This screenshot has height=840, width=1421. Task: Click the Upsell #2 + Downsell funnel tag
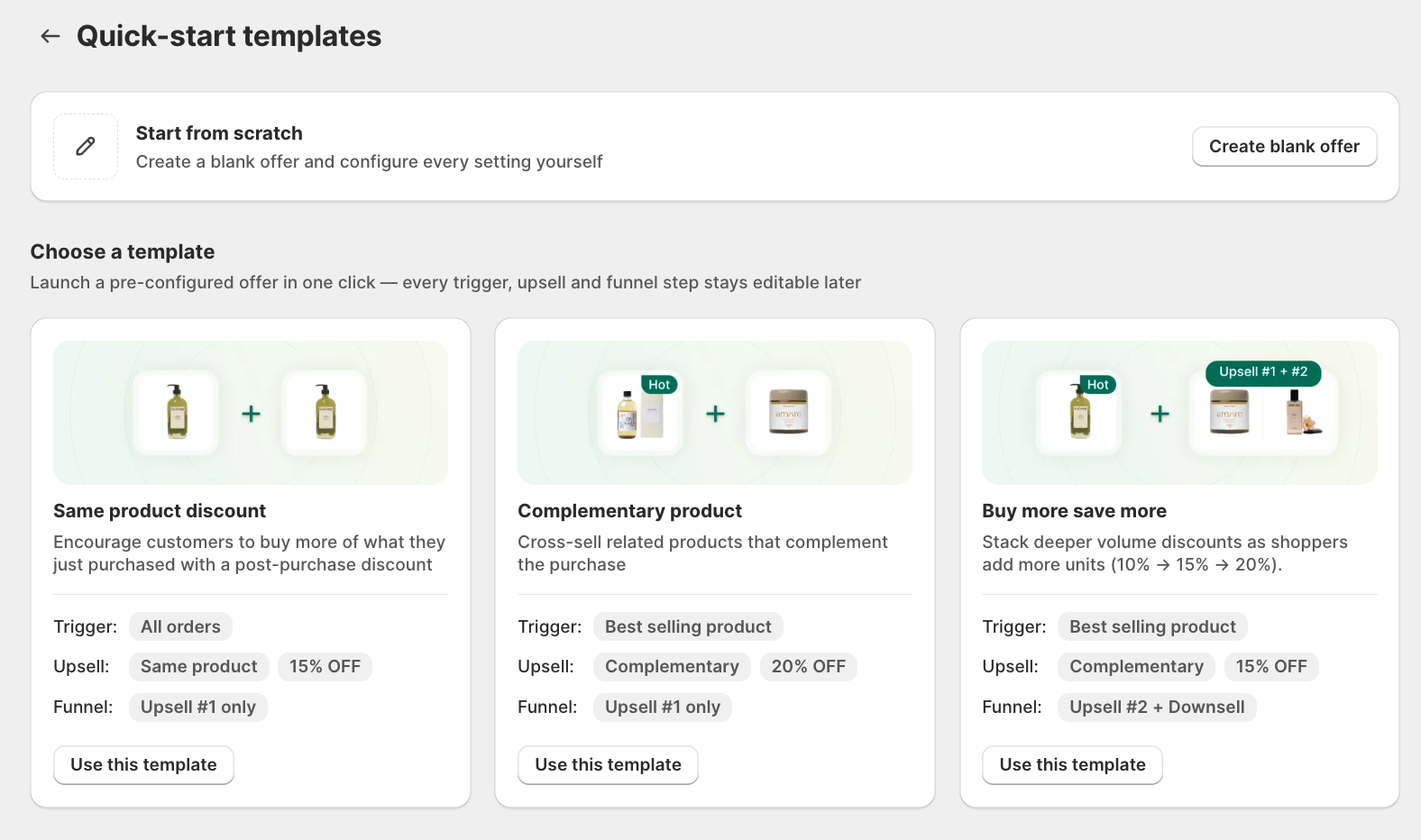pos(1157,708)
